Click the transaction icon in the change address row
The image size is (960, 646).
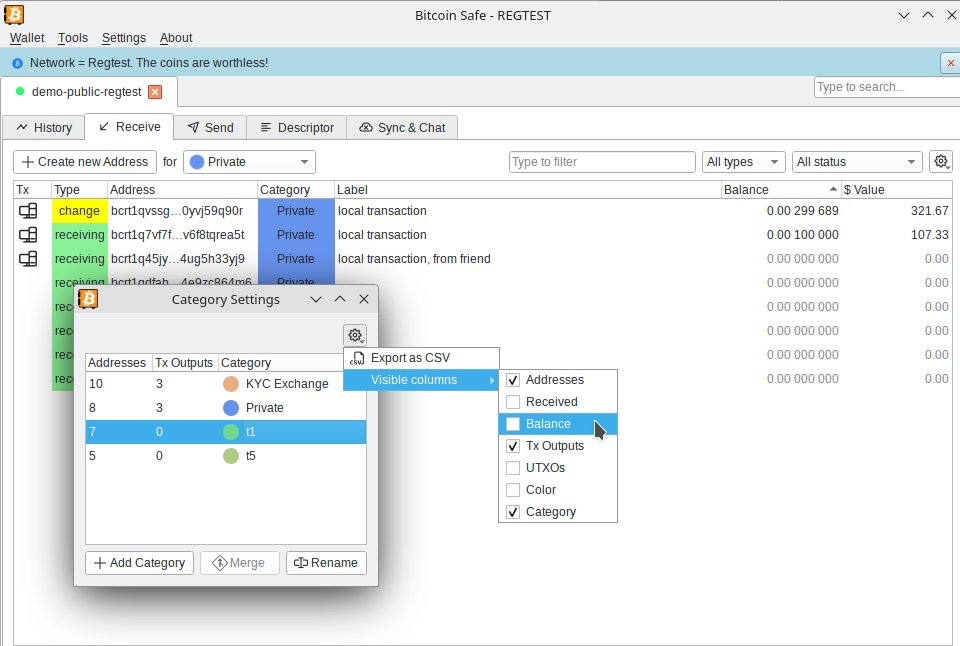28,211
